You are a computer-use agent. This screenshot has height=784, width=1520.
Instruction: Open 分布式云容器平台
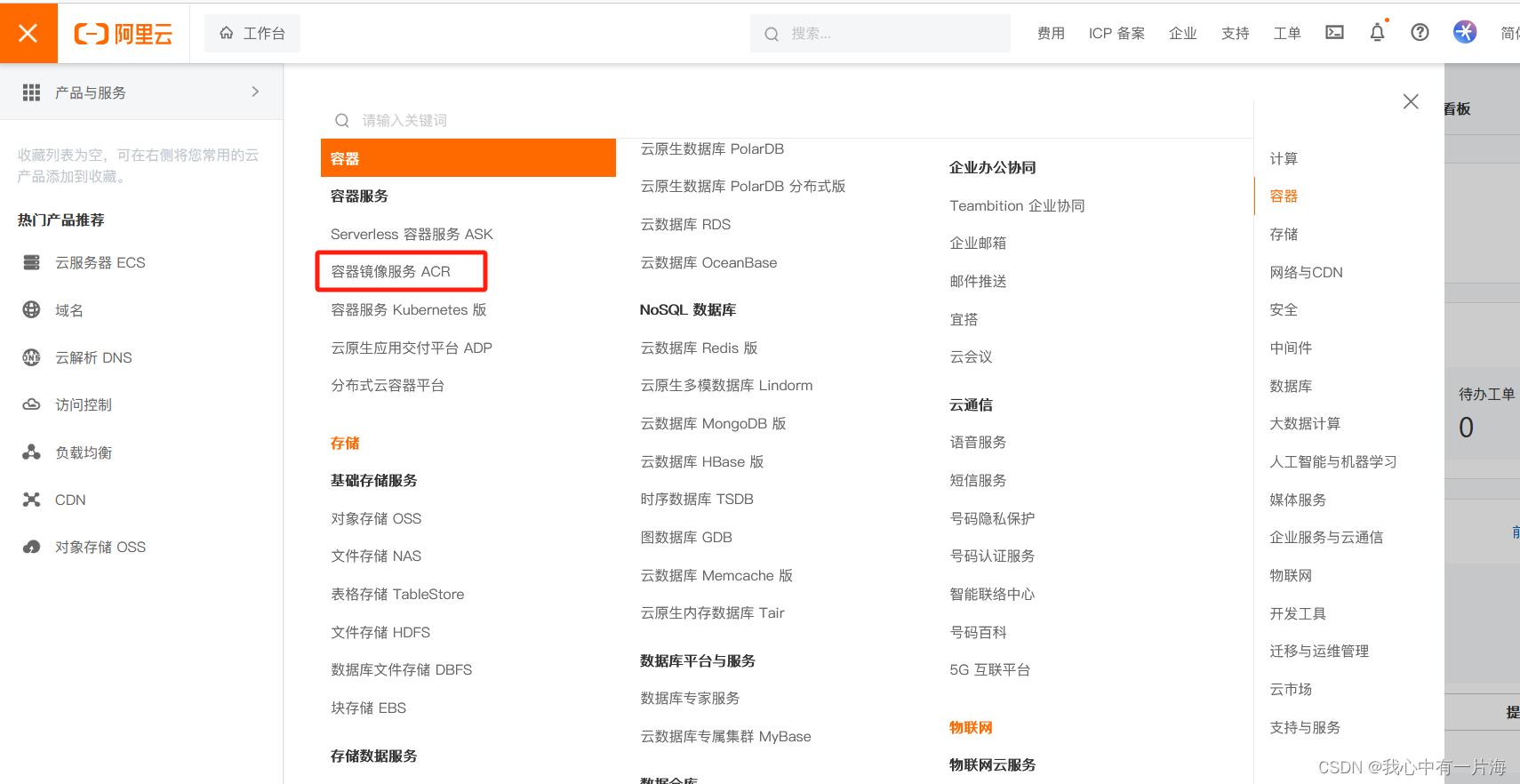click(388, 385)
